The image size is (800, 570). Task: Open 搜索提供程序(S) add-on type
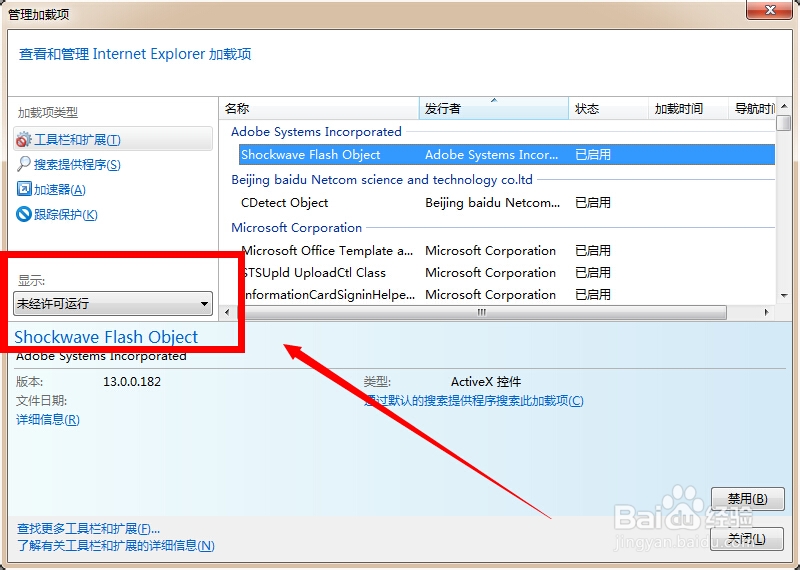[x=77, y=164]
